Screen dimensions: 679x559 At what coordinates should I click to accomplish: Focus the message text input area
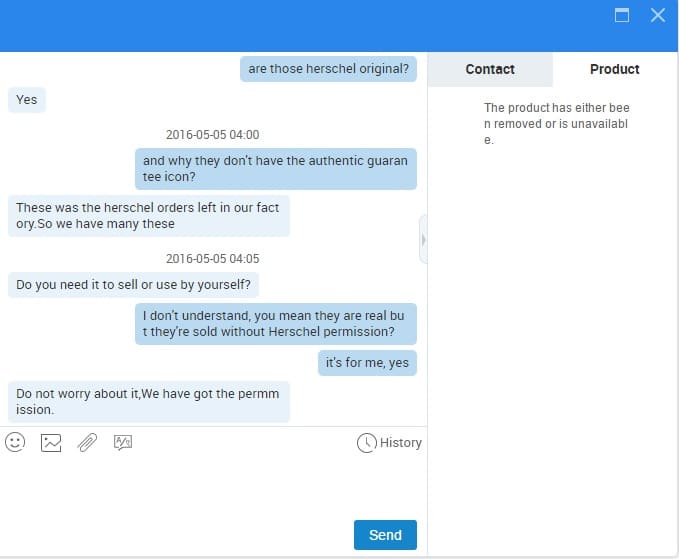click(213, 487)
